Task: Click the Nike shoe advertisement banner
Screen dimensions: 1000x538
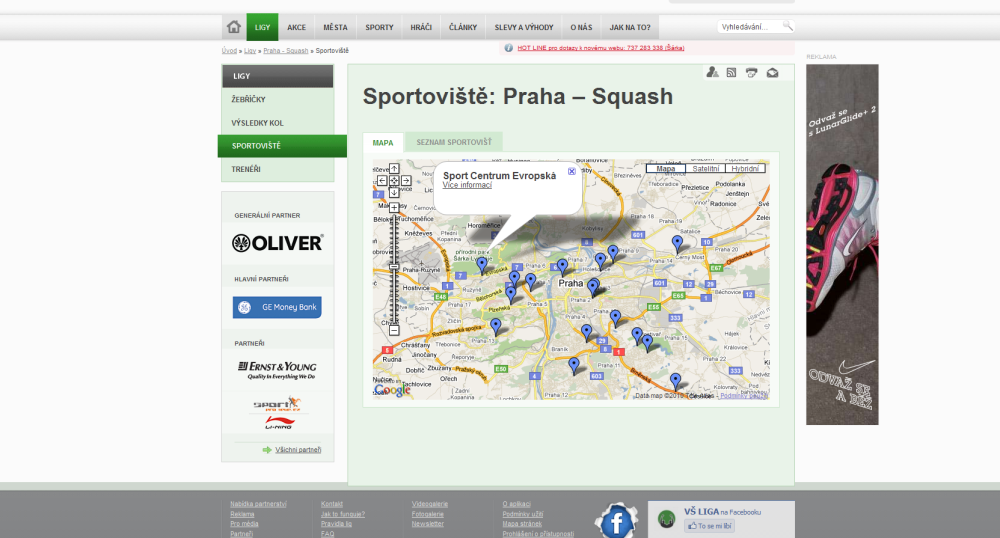Action: click(x=842, y=244)
